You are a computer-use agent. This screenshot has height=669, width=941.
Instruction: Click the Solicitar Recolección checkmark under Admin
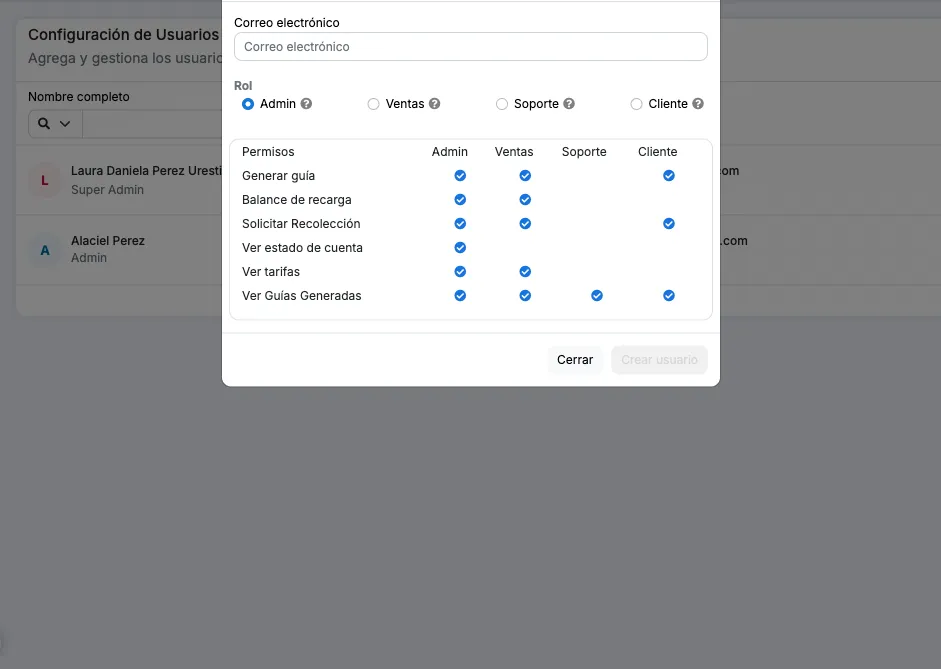(x=460, y=224)
